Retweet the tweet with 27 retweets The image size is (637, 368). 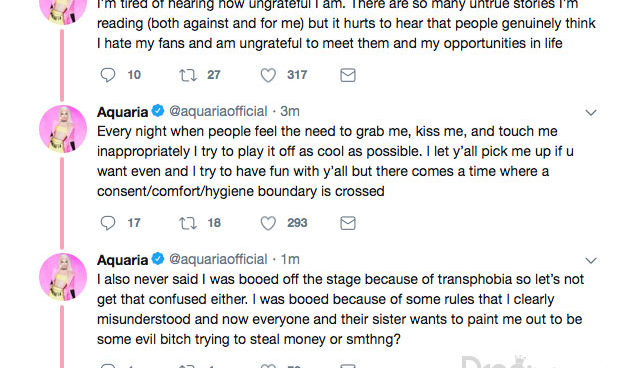pos(188,75)
